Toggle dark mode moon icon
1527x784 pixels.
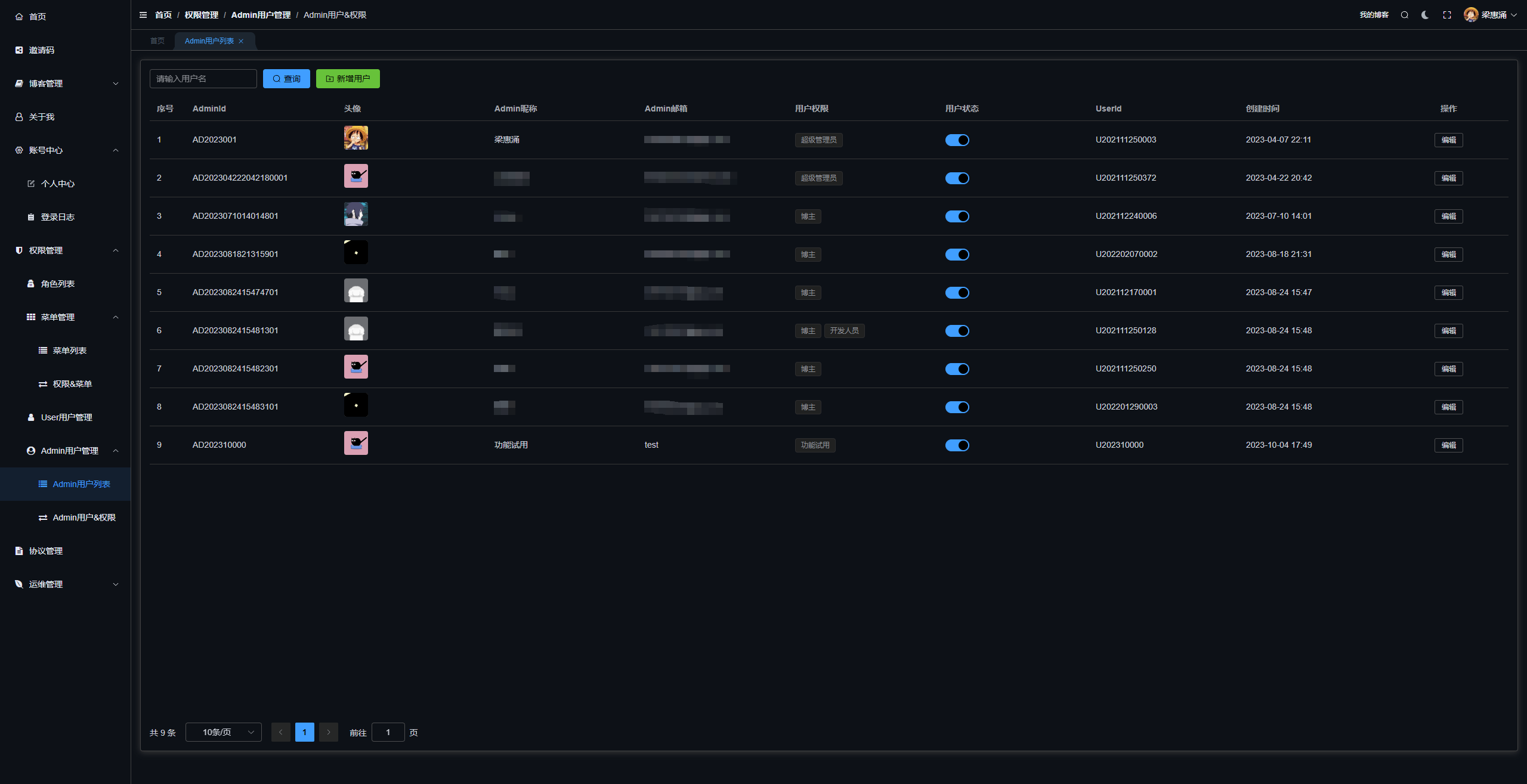click(x=1425, y=15)
